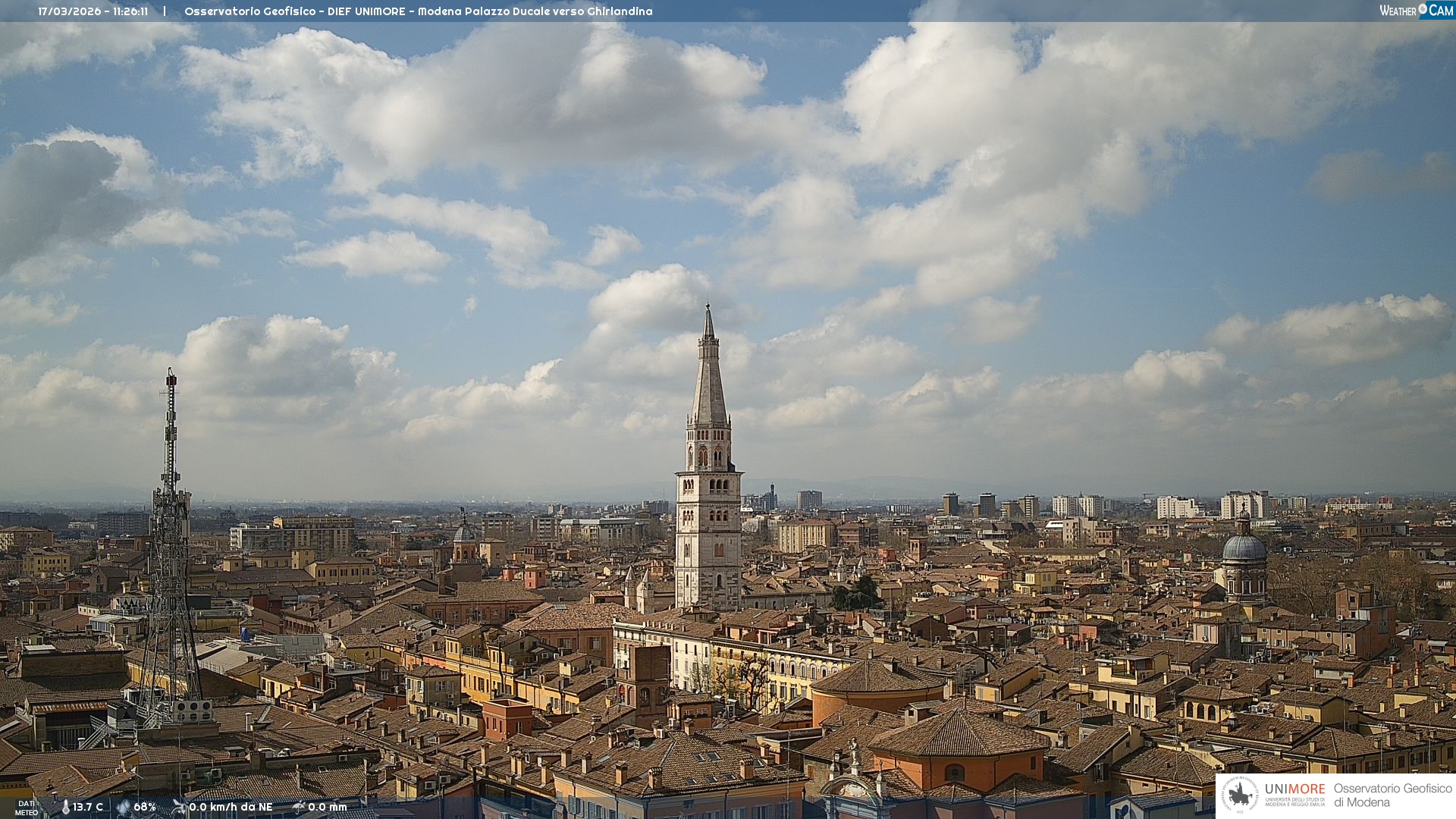Viewport: 1456px width, 819px height.
Task: Click the gray dome on the right
Action: [1244, 548]
